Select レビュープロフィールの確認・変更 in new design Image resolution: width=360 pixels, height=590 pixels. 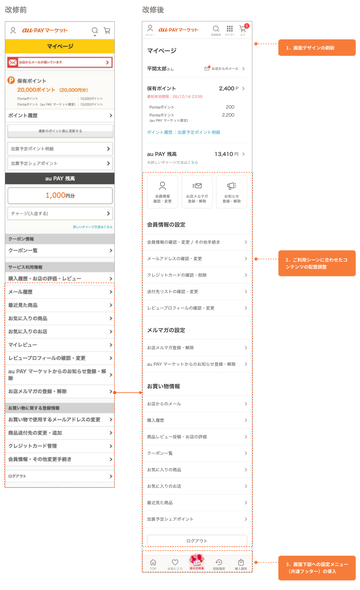(x=197, y=308)
